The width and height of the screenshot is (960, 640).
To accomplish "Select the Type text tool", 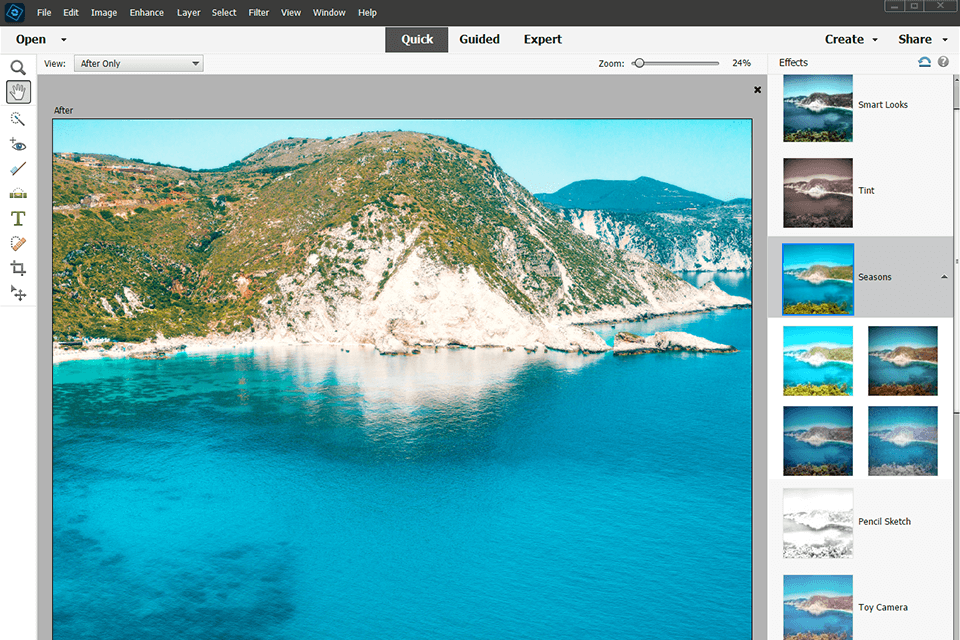I will 18,218.
